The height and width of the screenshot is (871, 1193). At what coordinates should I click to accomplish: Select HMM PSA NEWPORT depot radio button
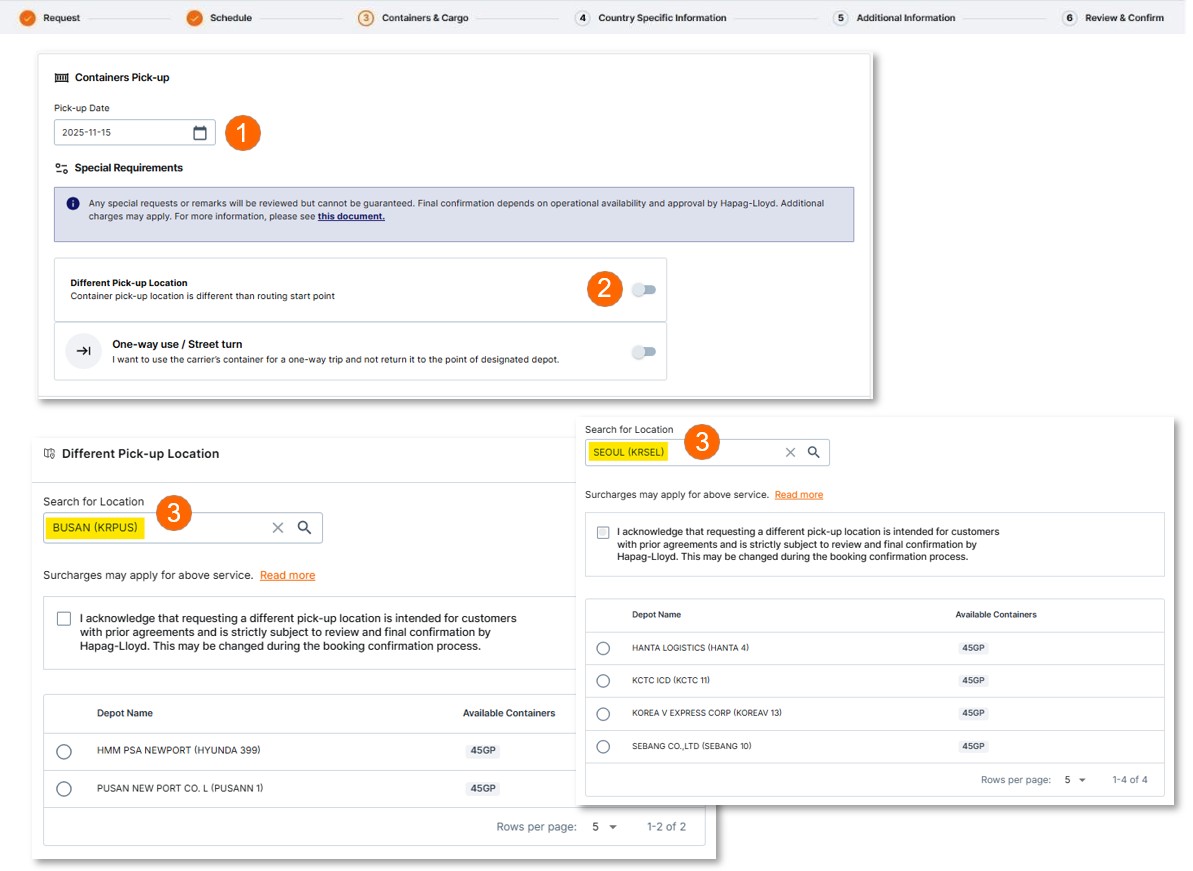pyautogui.click(x=64, y=751)
